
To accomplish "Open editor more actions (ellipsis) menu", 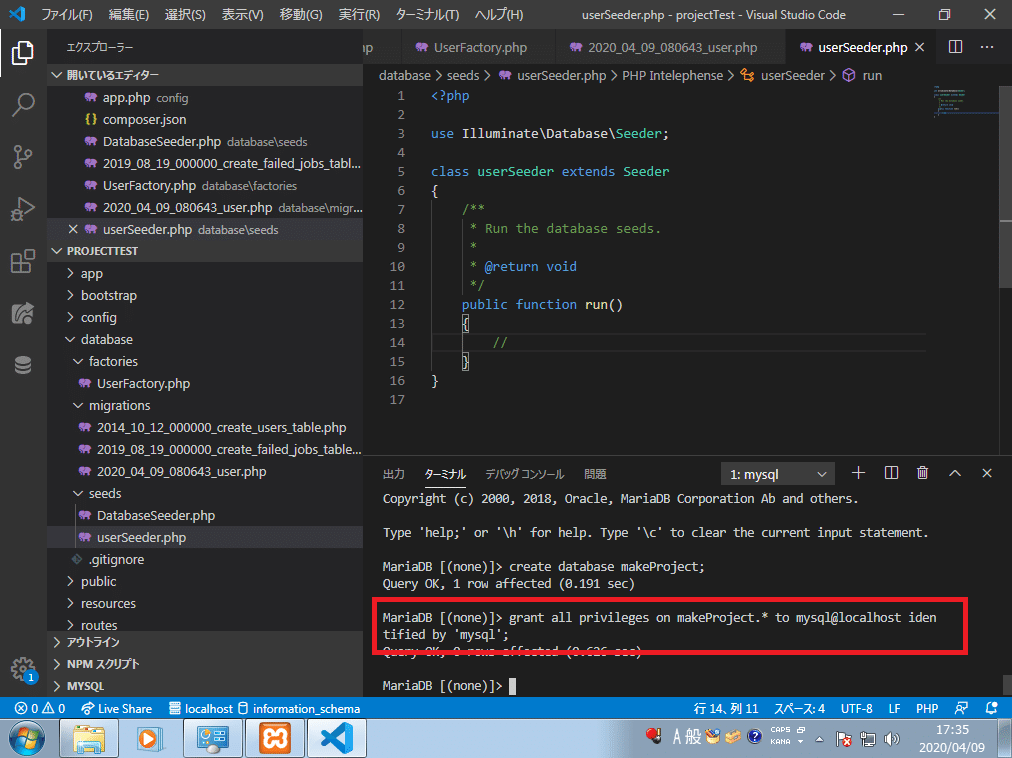I will point(987,47).
